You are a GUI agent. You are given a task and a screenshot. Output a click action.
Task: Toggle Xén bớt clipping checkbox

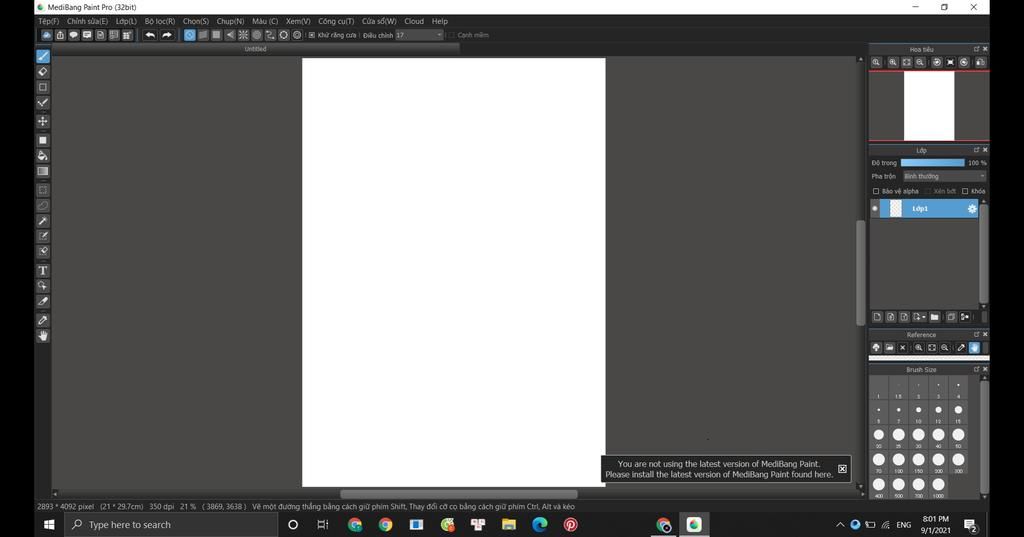[x=927, y=191]
